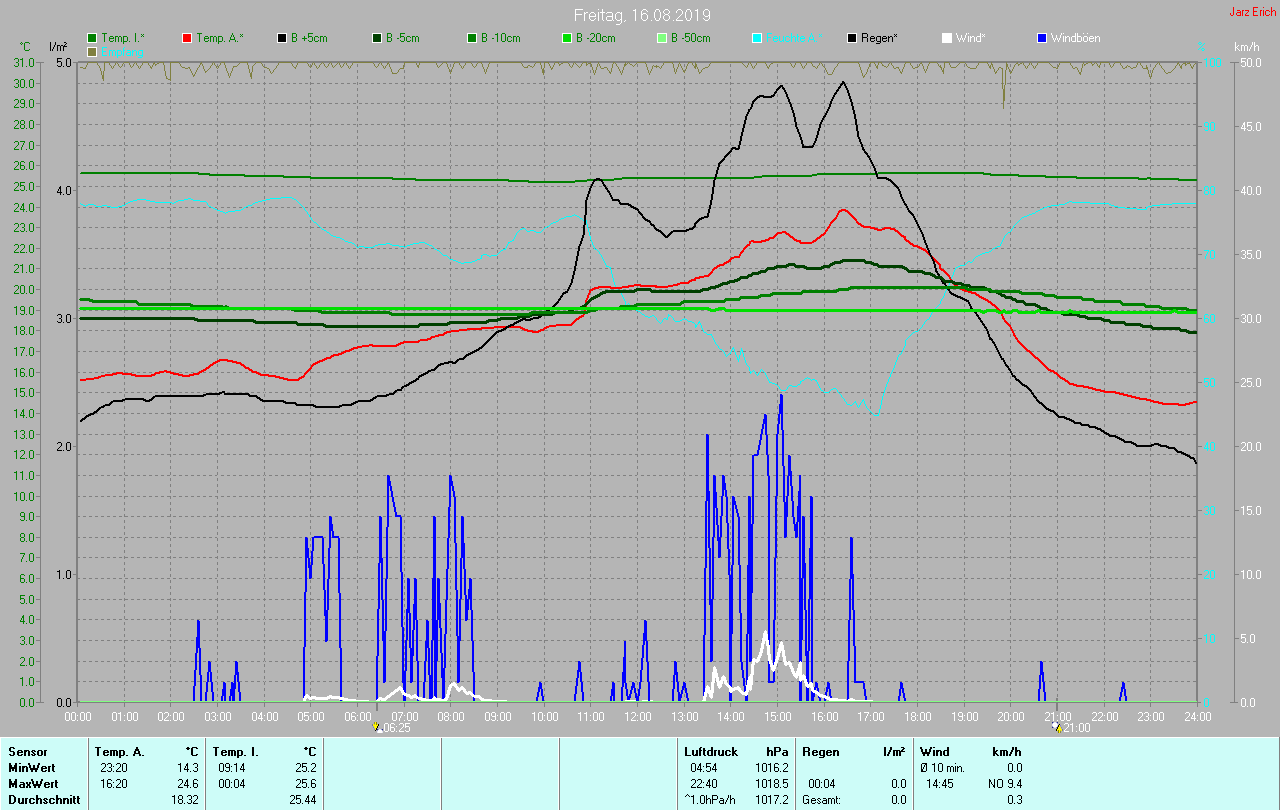Screen dimensions: 1280x810
Task: Click the olive swatch in the second legend row
Action: click(x=93, y=51)
